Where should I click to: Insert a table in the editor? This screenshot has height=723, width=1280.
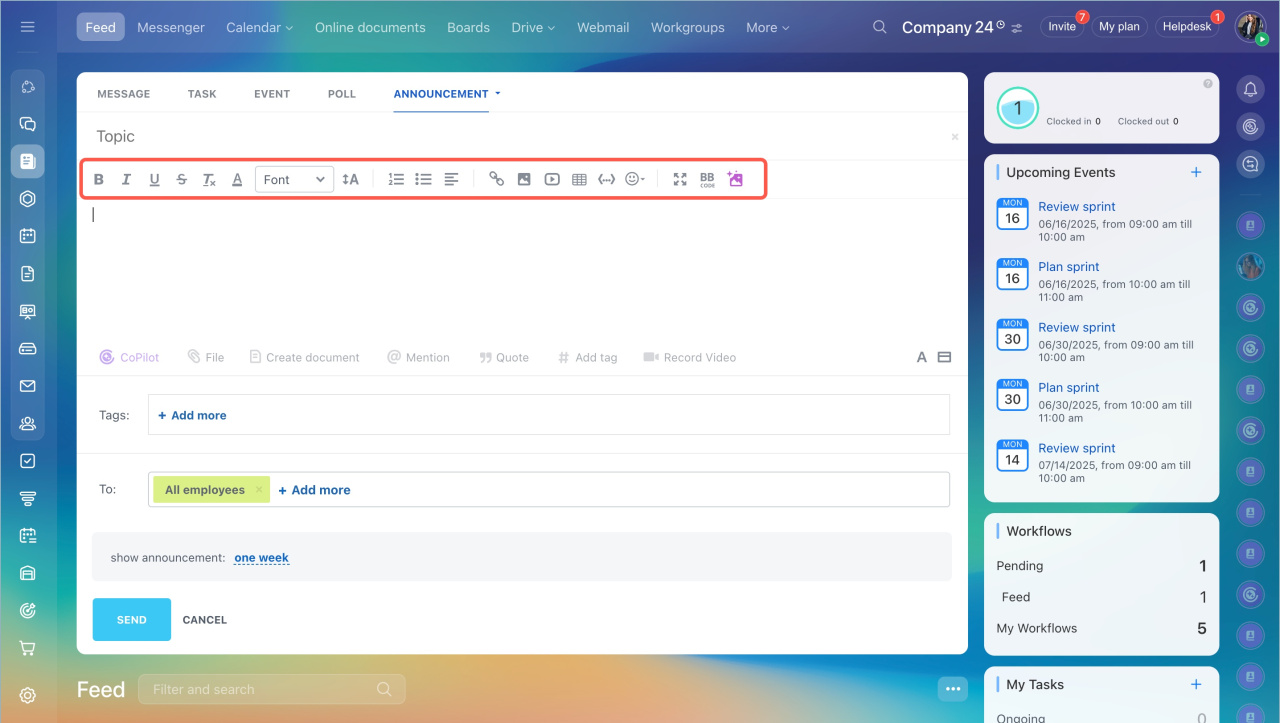(579, 180)
